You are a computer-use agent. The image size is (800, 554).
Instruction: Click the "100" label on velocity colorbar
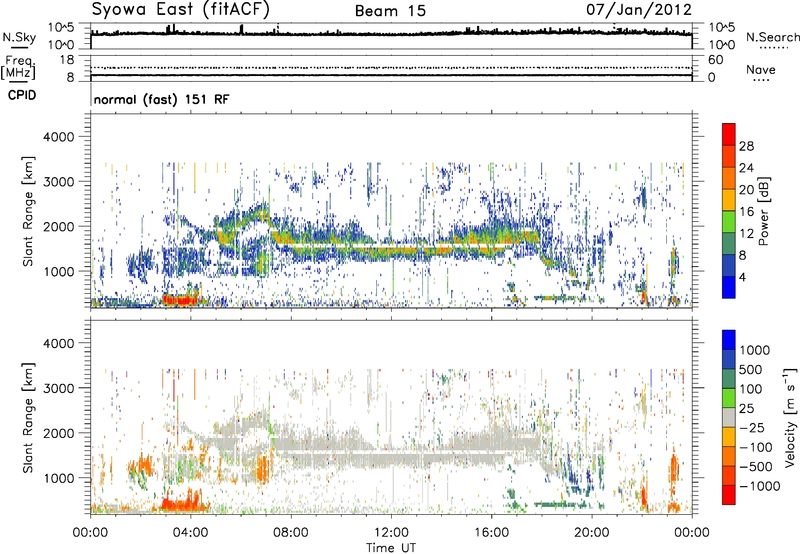click(x=751, y=389)
